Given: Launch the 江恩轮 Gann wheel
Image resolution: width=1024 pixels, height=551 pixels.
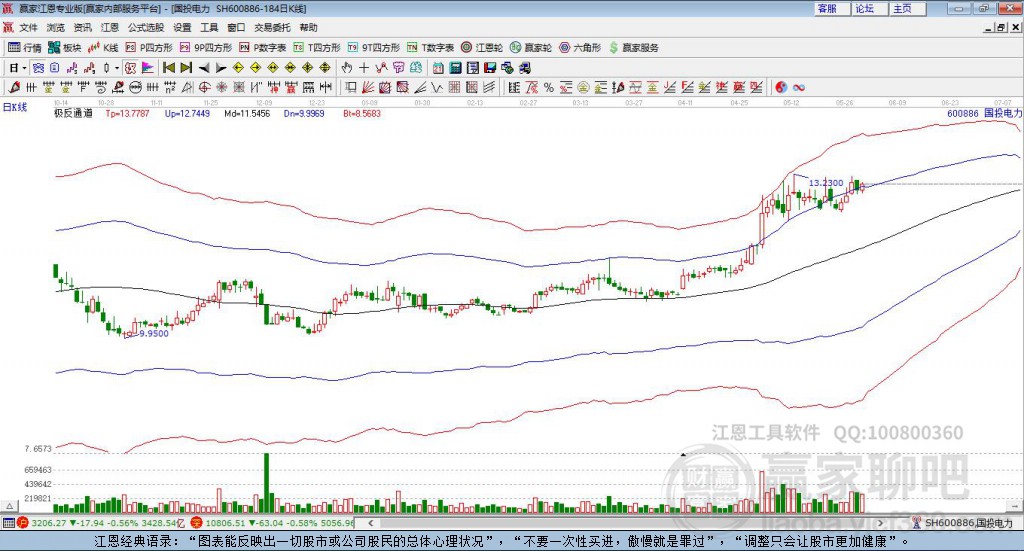Looking at the screenshot, I should click(x=482, y=48).
